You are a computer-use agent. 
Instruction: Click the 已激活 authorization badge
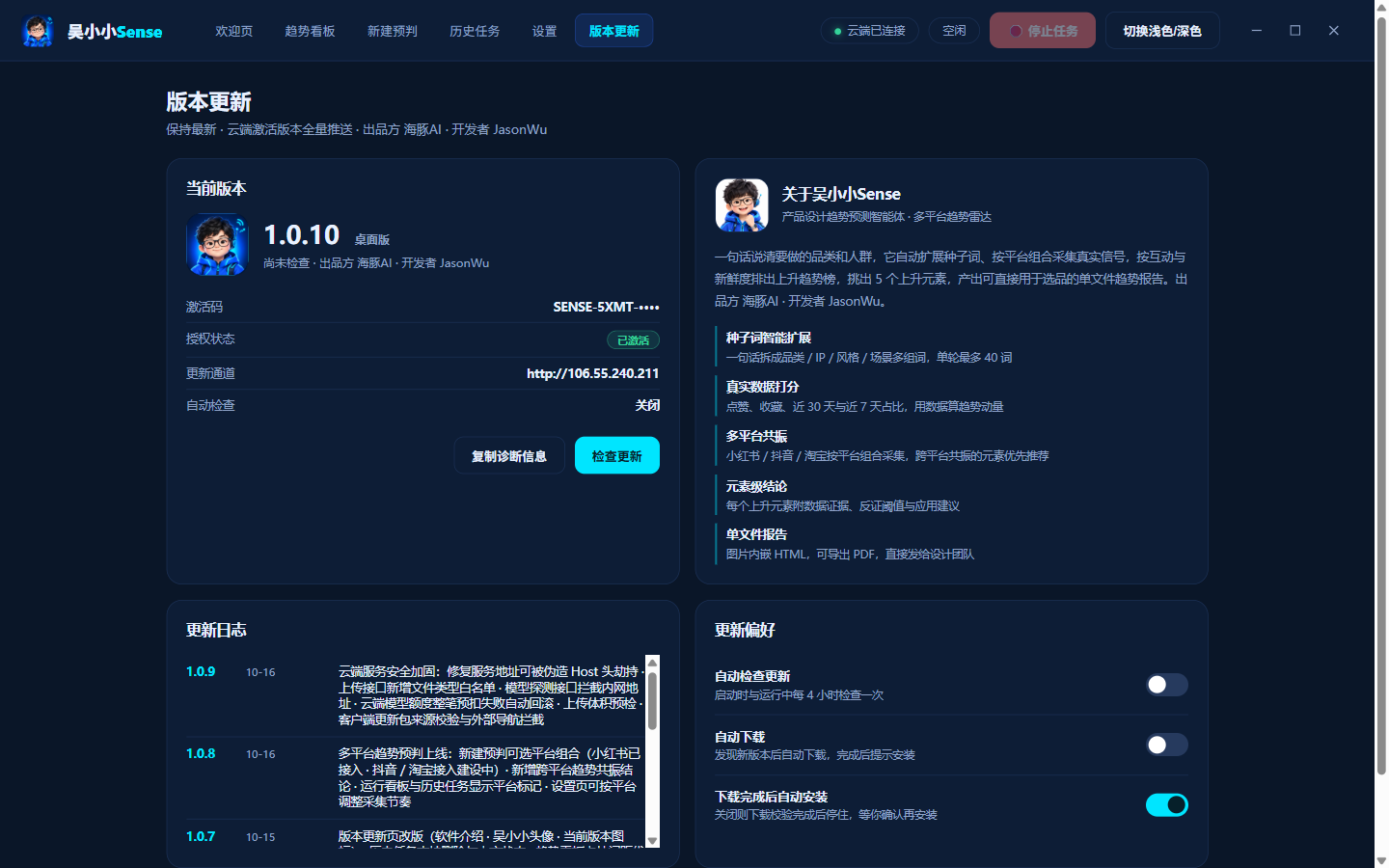[x=633, y=340]
